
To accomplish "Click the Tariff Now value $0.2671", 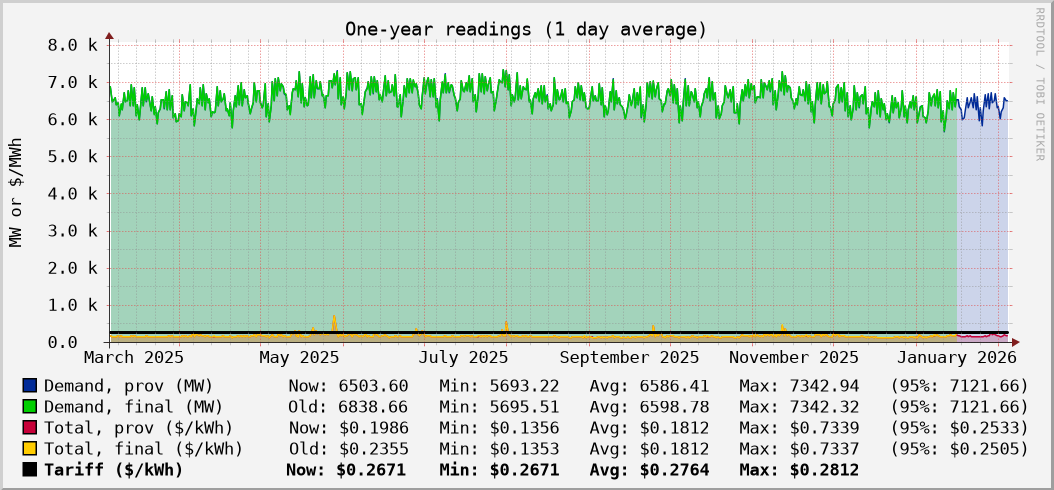I will [346, 470].
